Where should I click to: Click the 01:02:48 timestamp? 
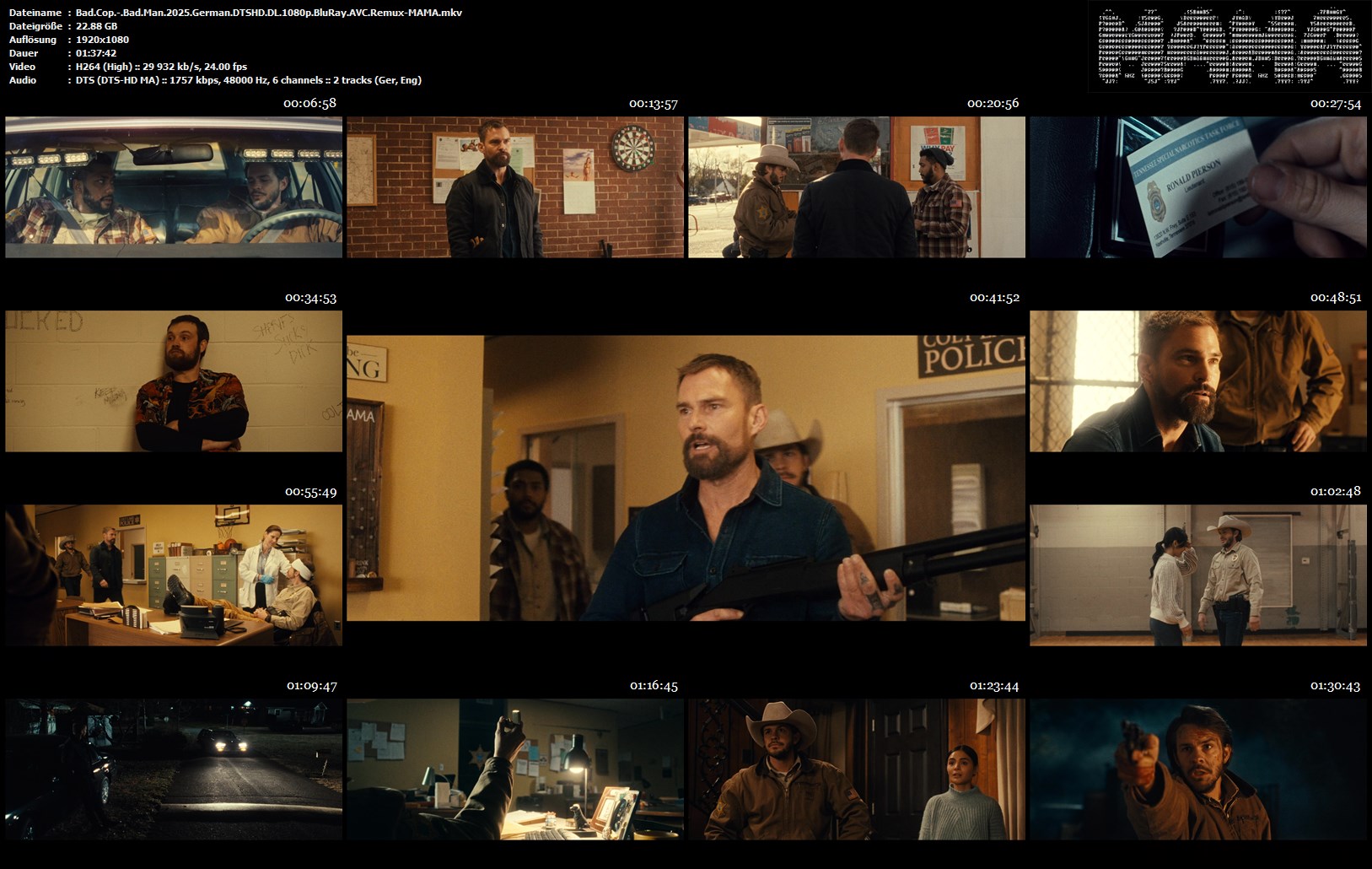pos(1335,492)
